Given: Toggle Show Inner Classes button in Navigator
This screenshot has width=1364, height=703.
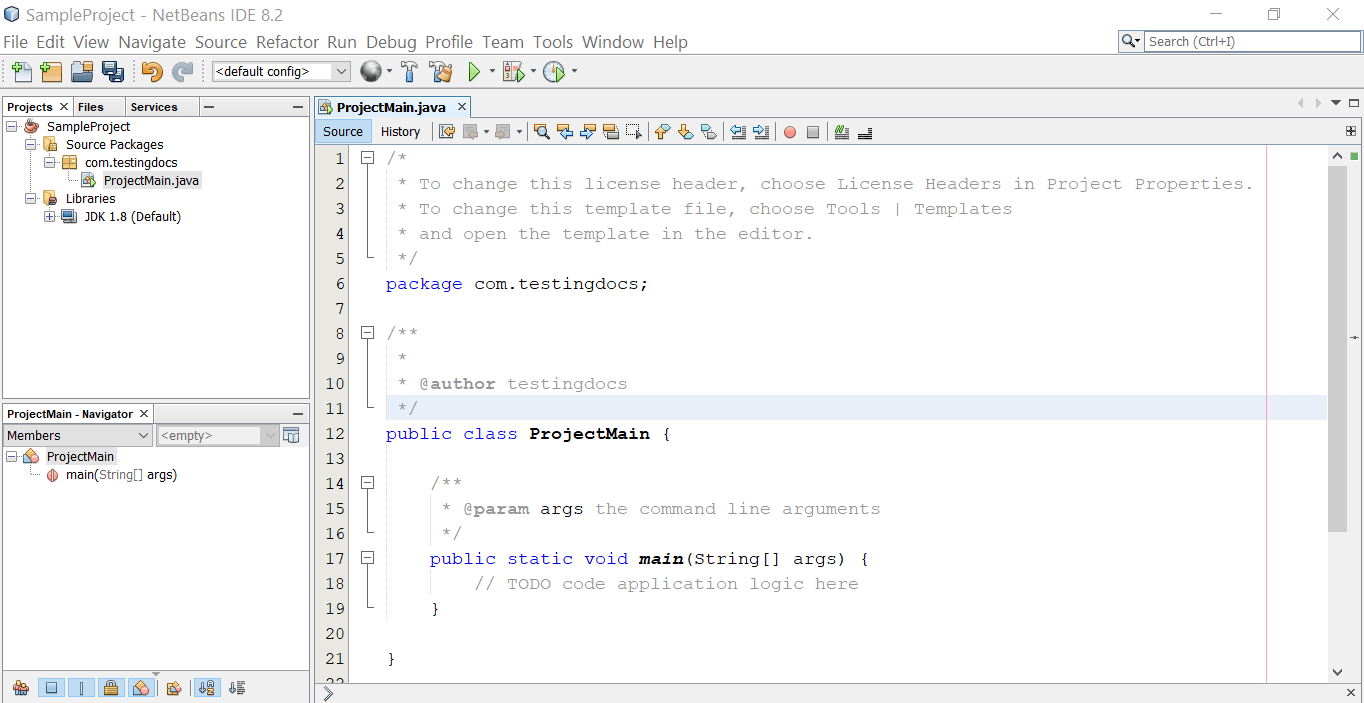Looking at the screenshot, I should point(141,688).
